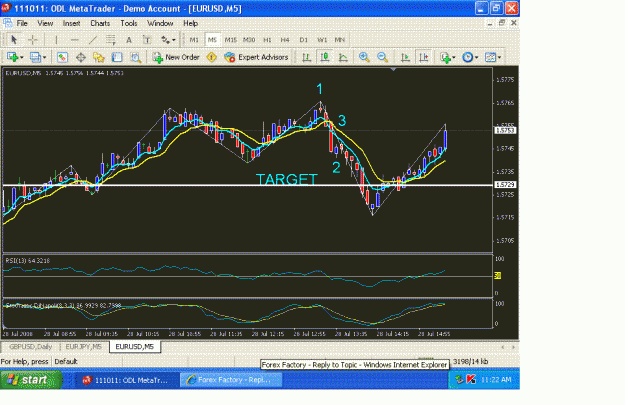Click the Default profile status entry
Viewport: 625px width, 405px height.
coord(66,362)
